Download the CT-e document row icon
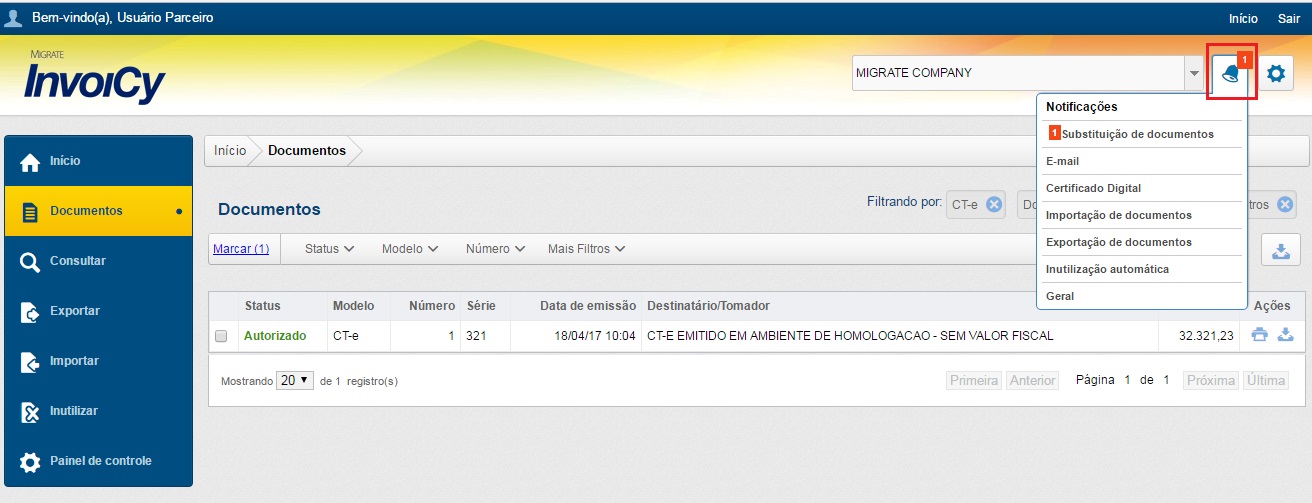 pos(1286,335)
